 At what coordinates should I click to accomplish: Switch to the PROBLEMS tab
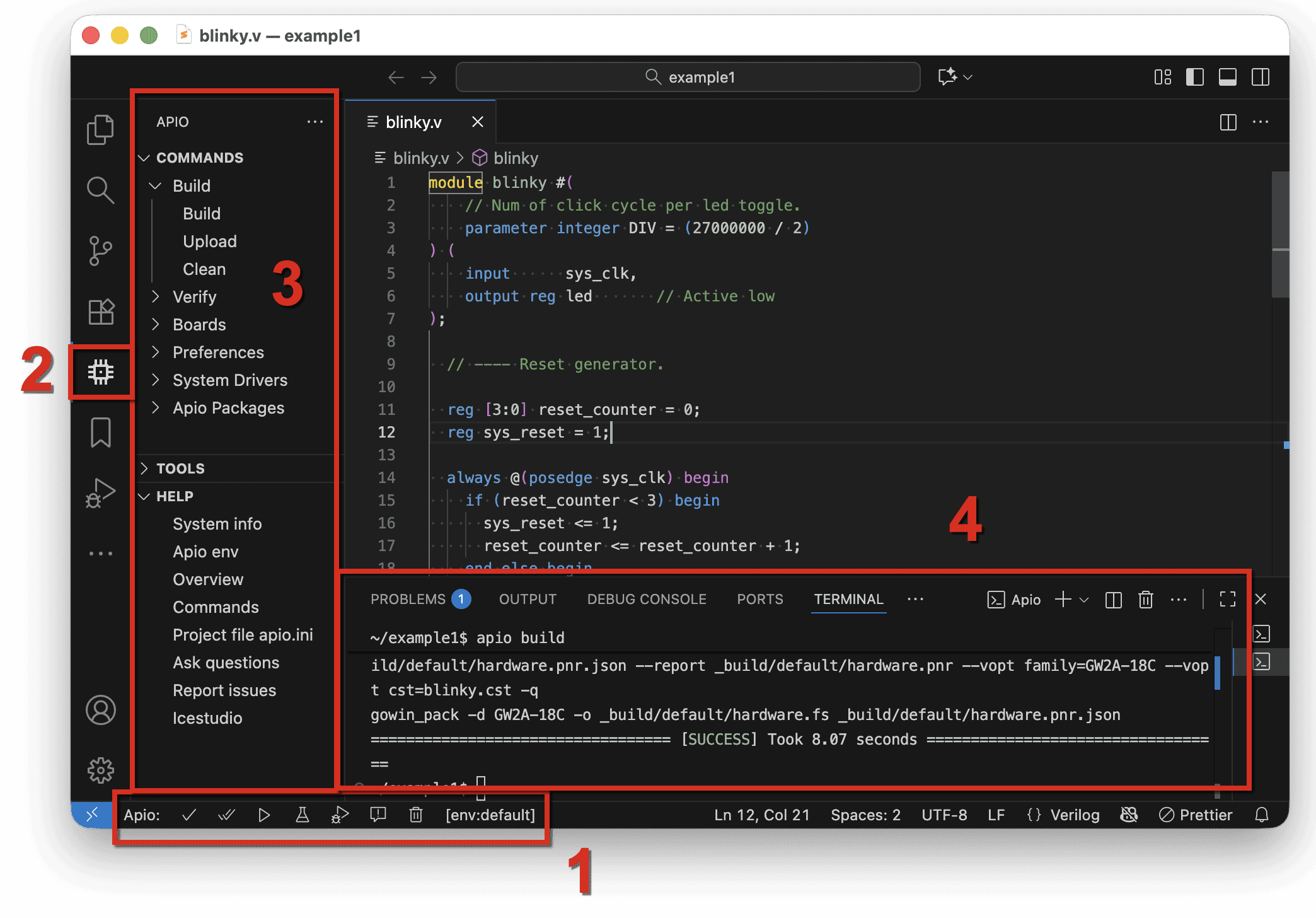point(408,600)
